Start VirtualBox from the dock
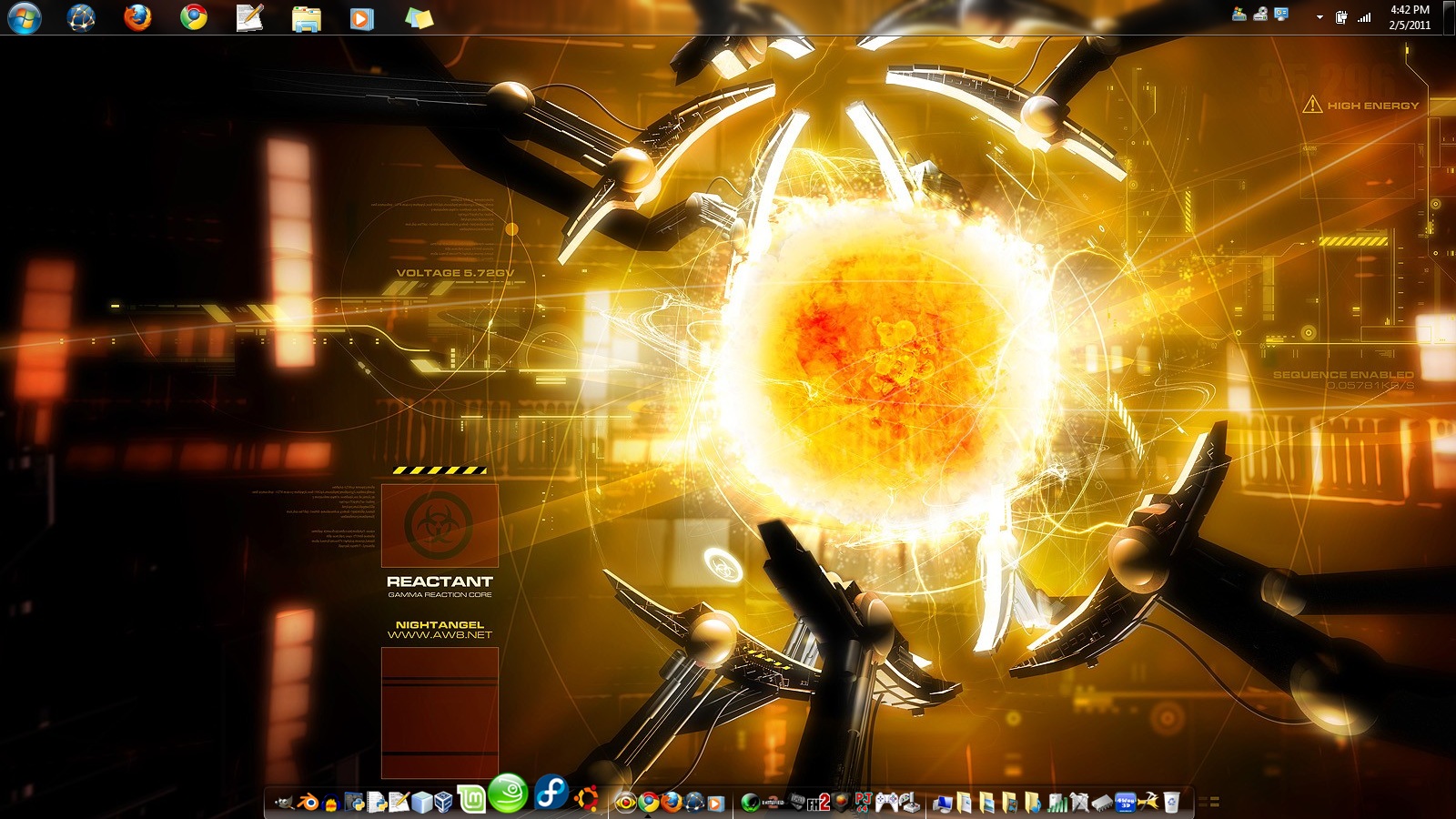 point(444,804)
